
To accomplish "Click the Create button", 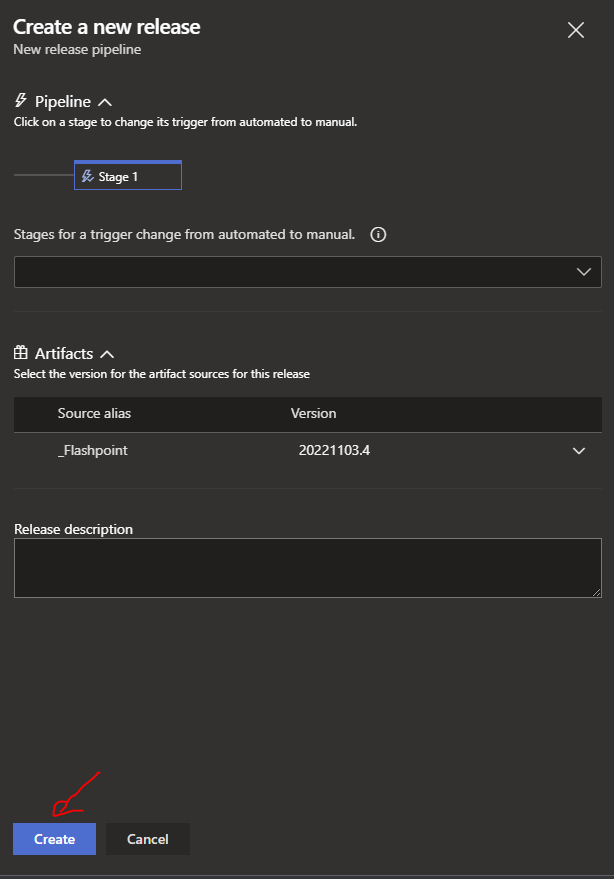I will click(54, 839).
